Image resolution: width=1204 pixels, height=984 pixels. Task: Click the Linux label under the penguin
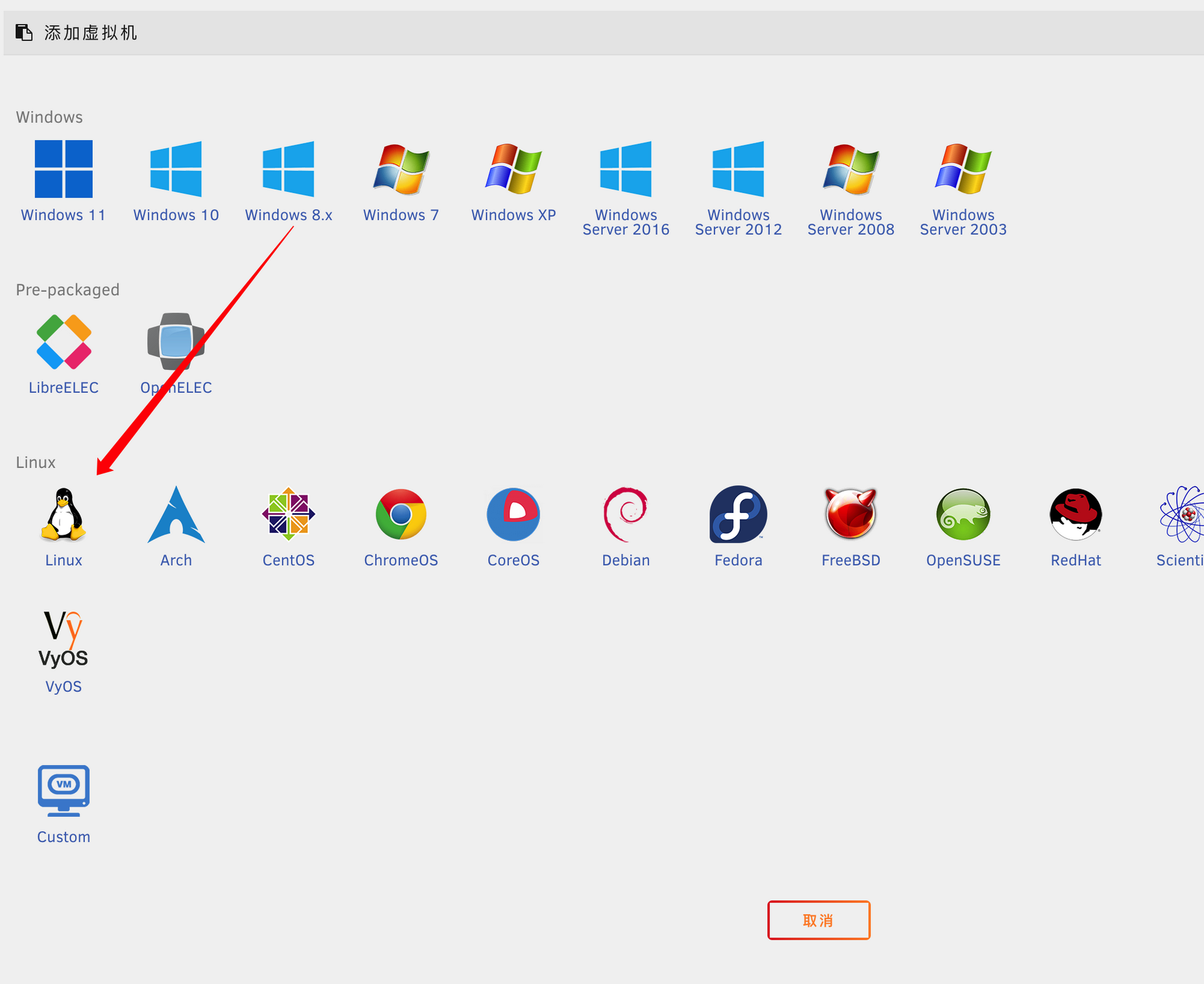(63, 560)
